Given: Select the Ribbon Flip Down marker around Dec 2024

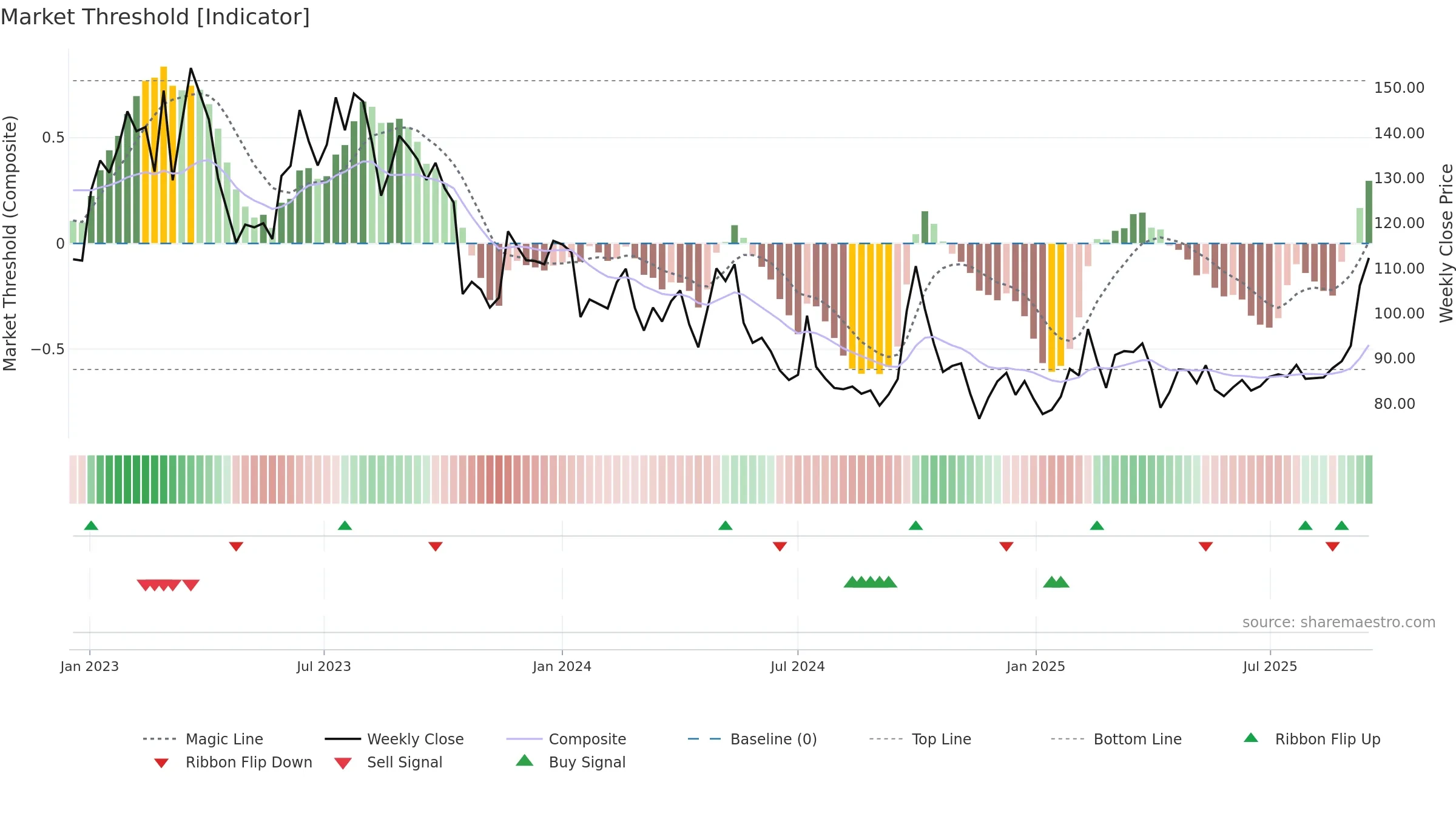Looking at the screenshot, I should [x=1006, y=547].
